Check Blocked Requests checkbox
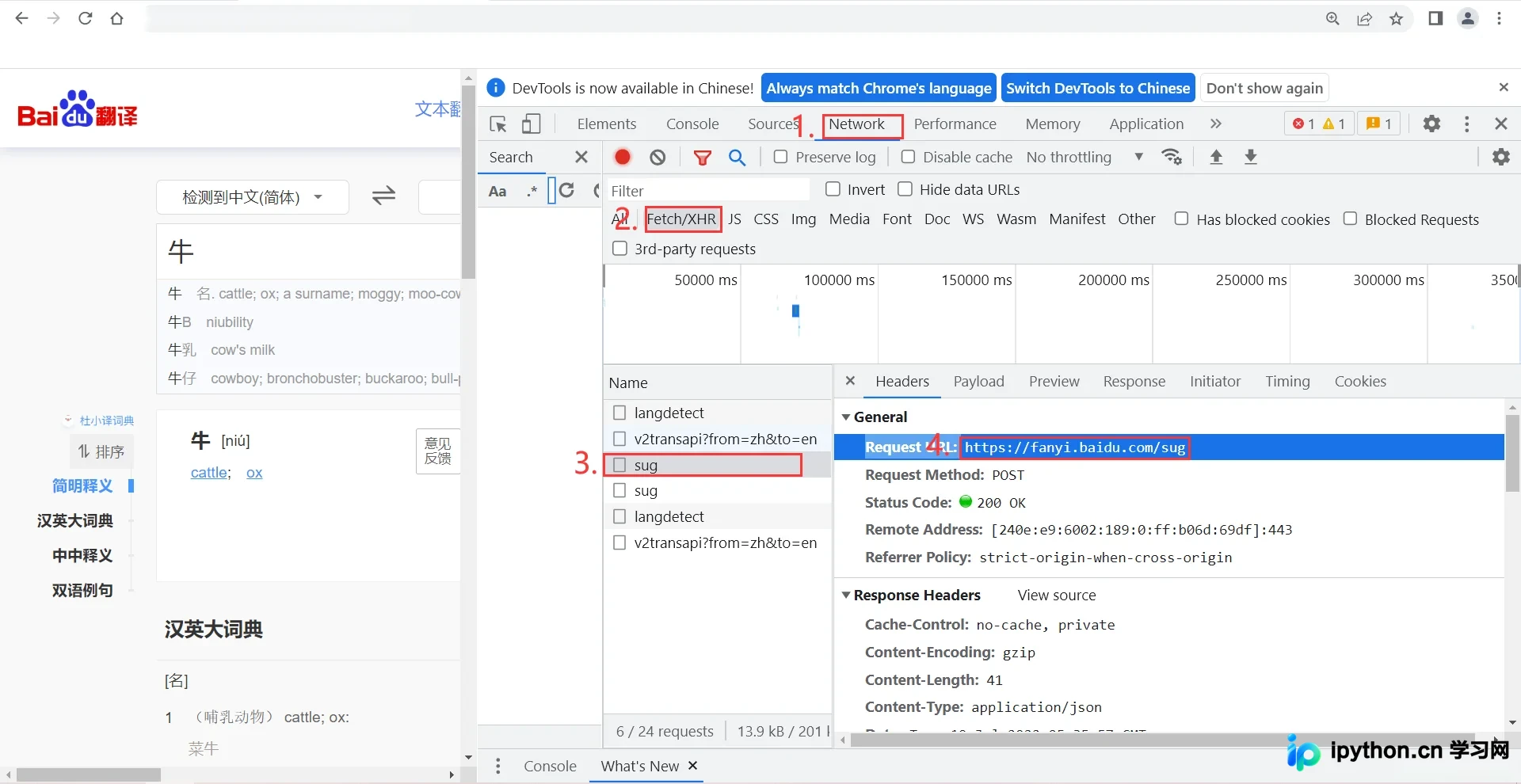Screen dimensions: 1521x784 pos(1350,219)
